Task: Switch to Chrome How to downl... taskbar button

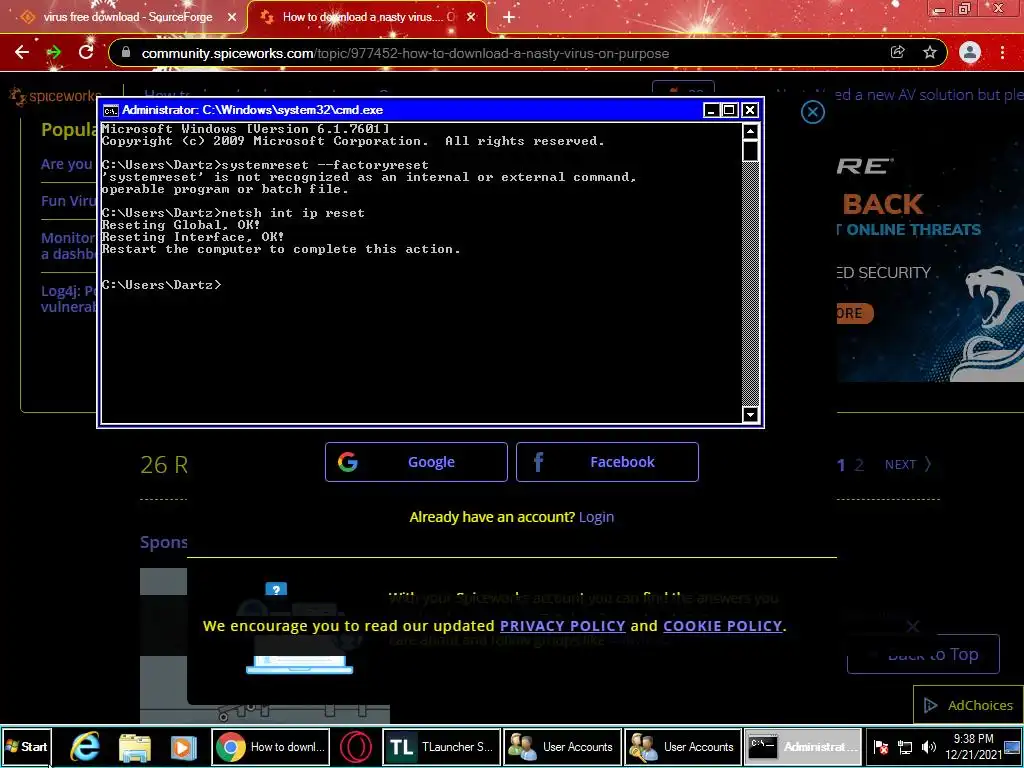Action: tap(270, 746)
